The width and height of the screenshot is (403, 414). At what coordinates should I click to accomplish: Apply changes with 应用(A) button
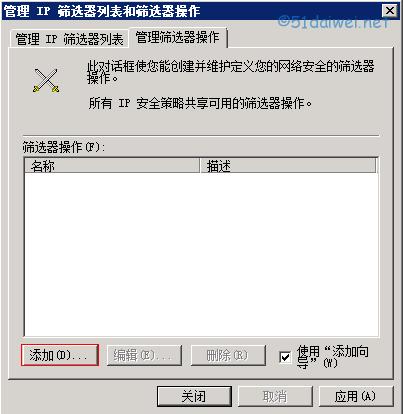tap(356, 396)
